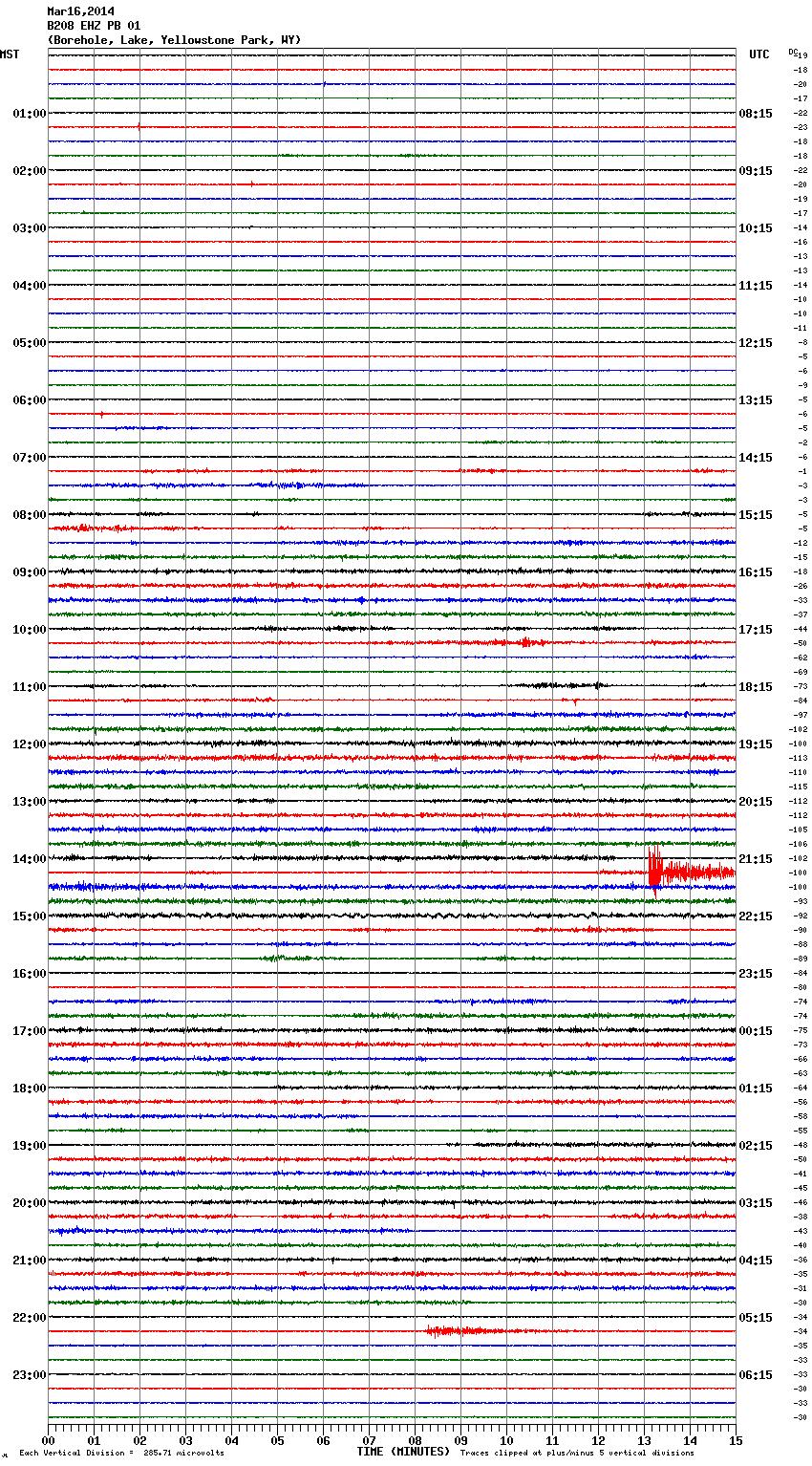Select the station code "B208 EHZ PB 01"
Viewport: 812px width, 1466px height.
[x=94, y=26]
